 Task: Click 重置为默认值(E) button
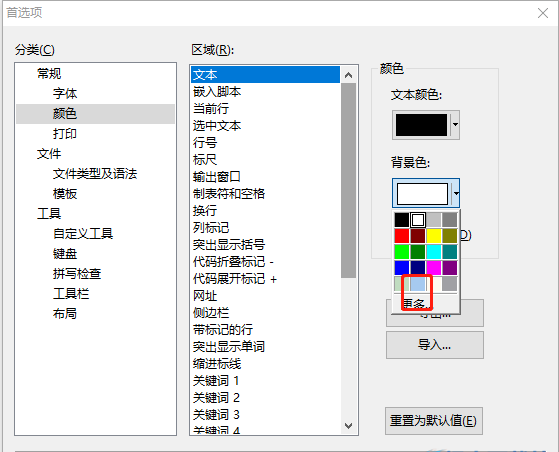pos(434,421)
